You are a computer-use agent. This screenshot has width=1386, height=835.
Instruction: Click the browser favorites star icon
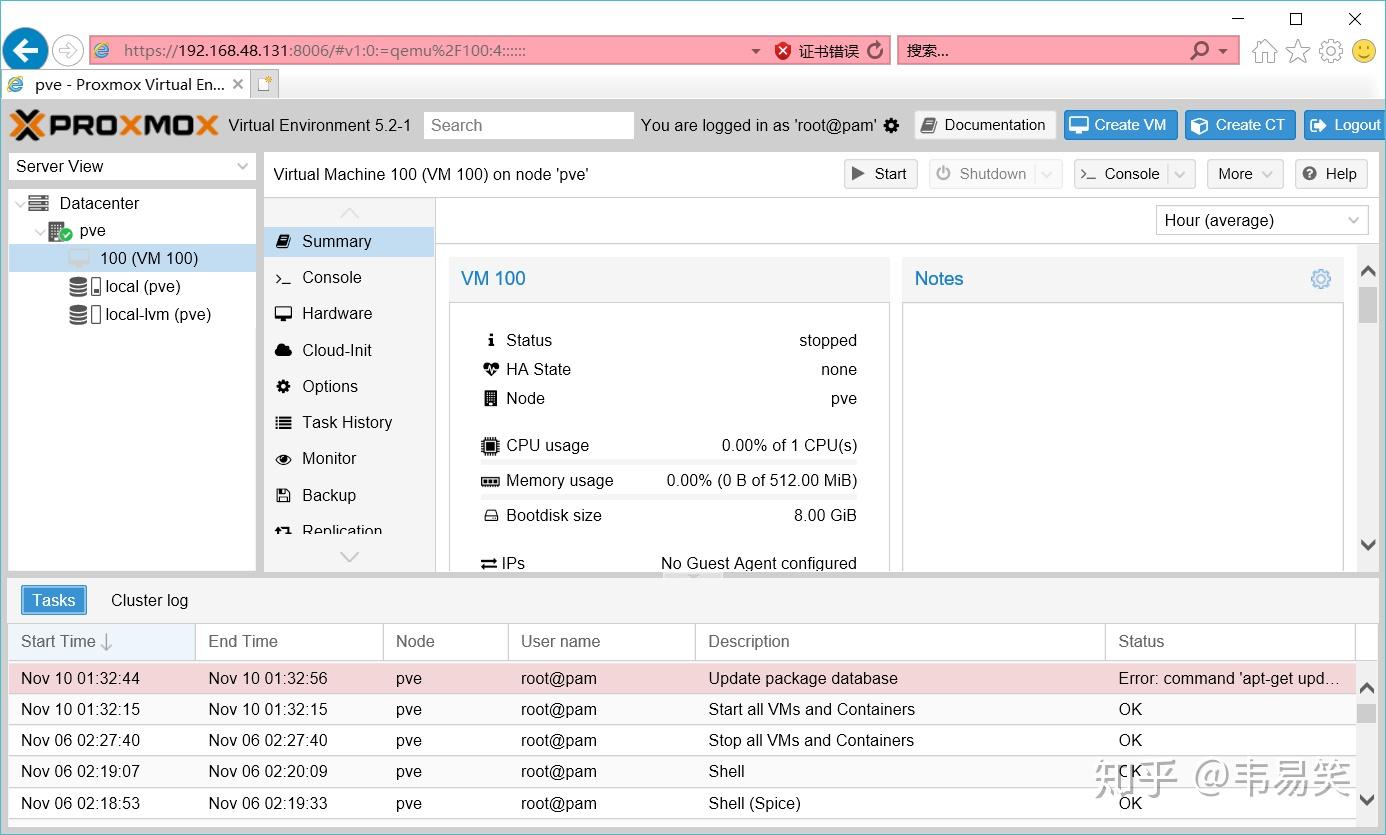[x=1298, y=51]
